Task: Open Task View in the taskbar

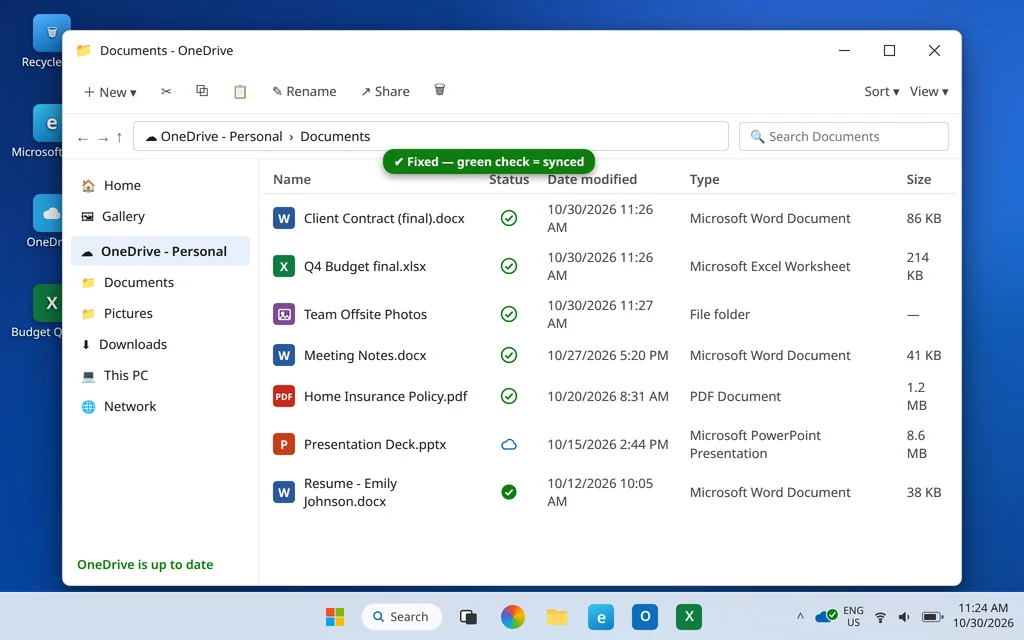Action: click(x=468, y=617)
